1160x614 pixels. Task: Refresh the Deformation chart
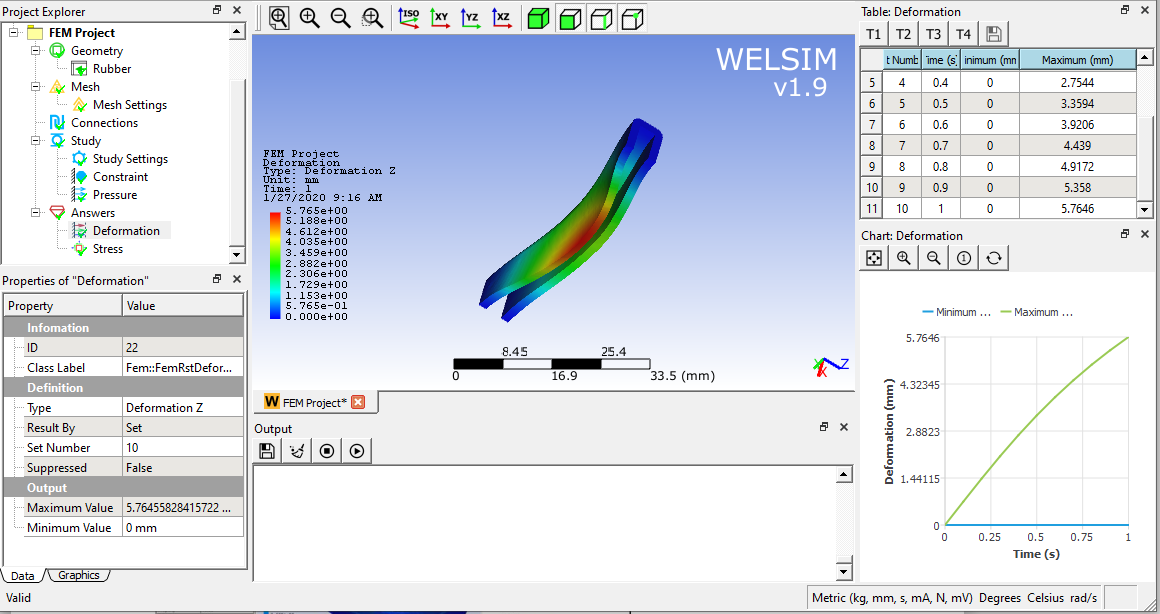click(x=994, y=257)
